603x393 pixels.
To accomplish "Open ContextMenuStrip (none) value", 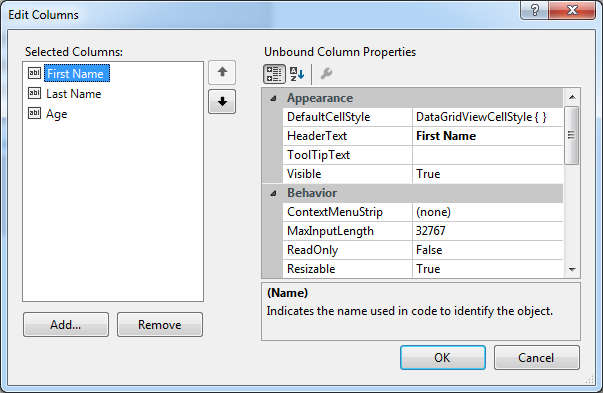I will (x=488, y=212).
